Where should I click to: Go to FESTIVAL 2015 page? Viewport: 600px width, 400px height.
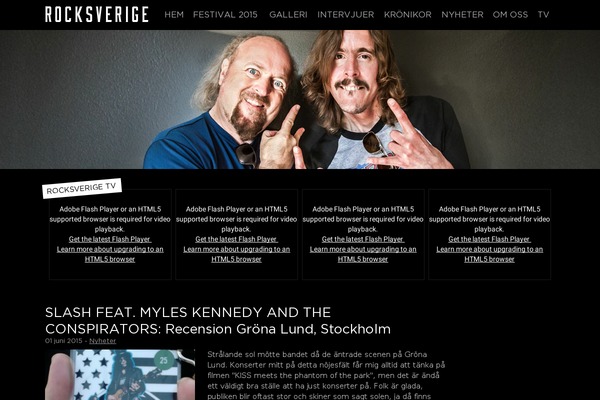click(225, 15)
